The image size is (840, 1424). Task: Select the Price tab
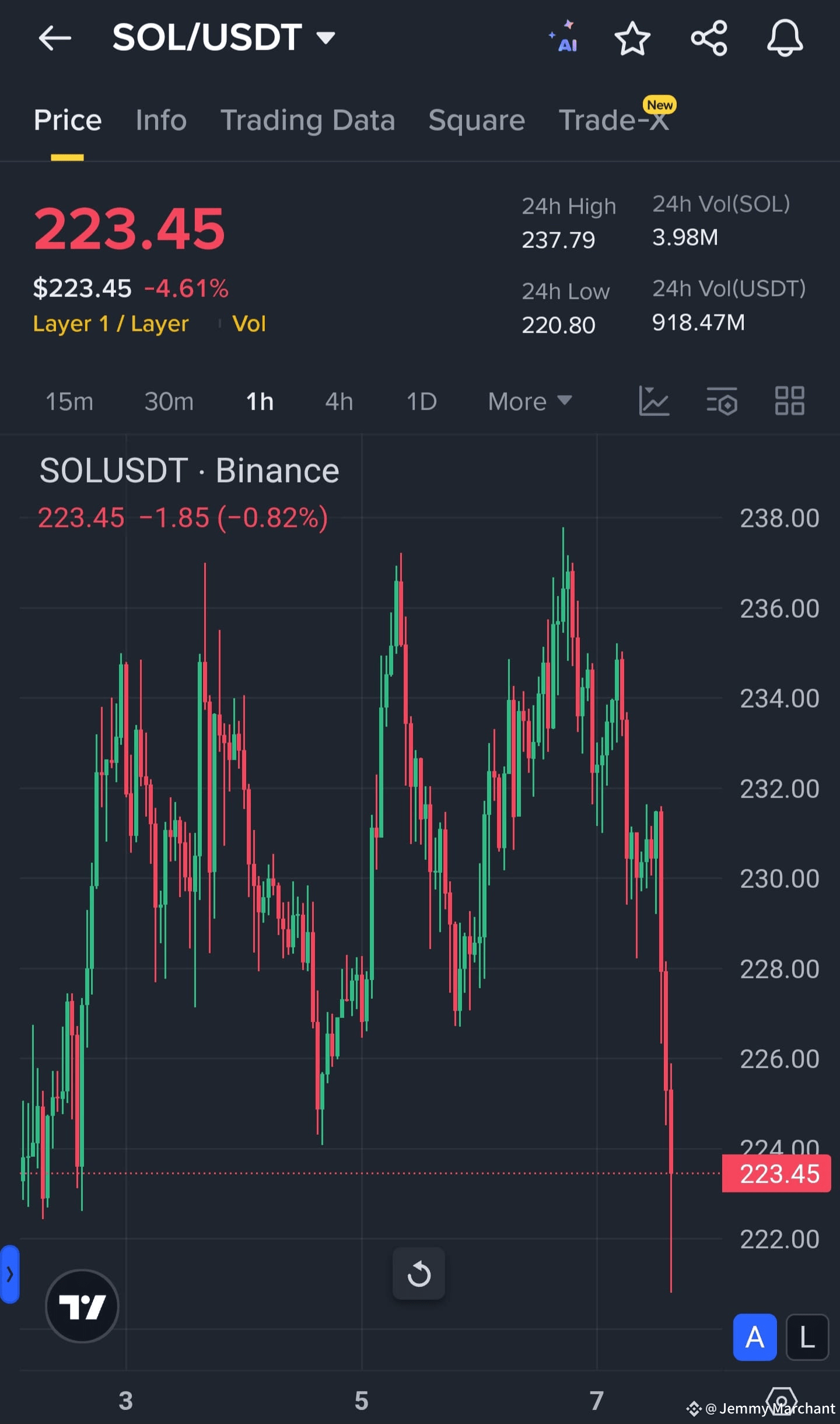(68, 120)
